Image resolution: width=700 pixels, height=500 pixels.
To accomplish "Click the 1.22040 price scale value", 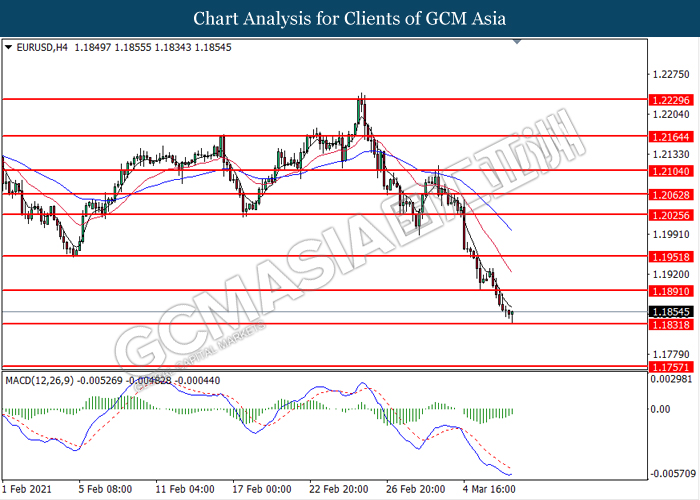I will pyautogui.click(x=671, y=114).
